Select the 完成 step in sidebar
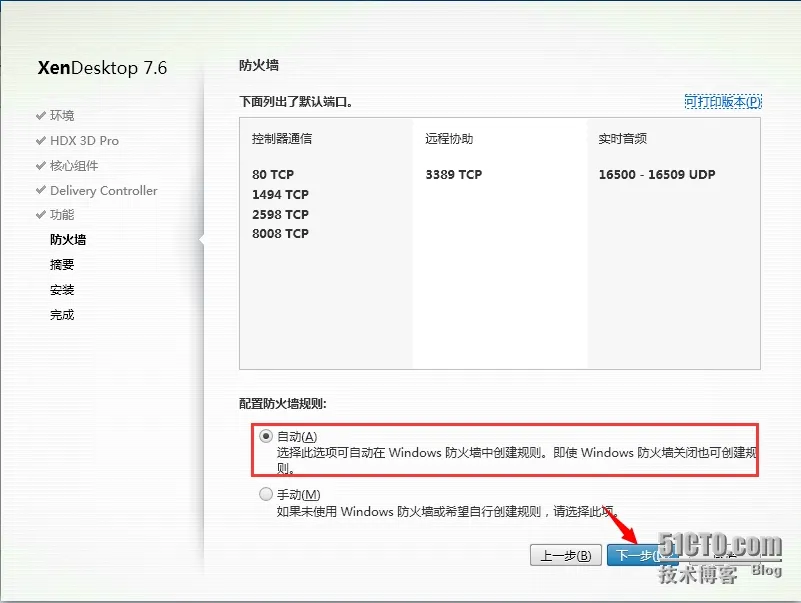This screenshot has width=801, height=603. point(62,315)
